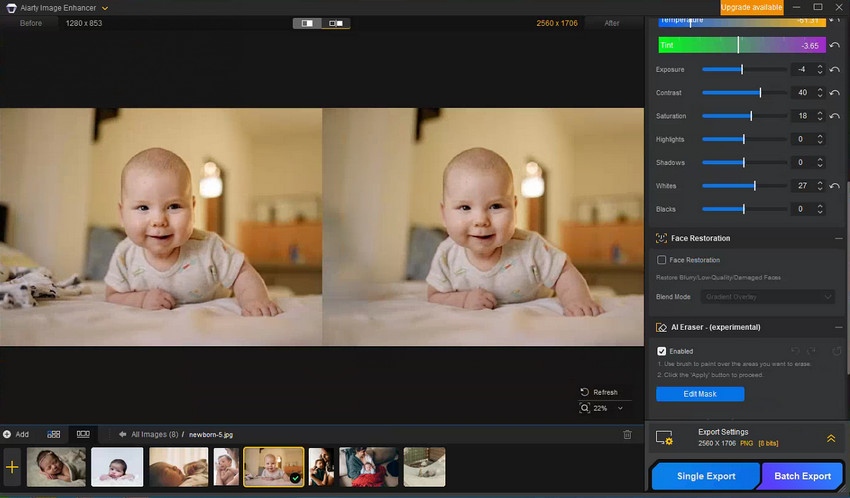850x498 pixels.
Task: Enable the Face Restoration checkbox
Action: tap(661, 260)
